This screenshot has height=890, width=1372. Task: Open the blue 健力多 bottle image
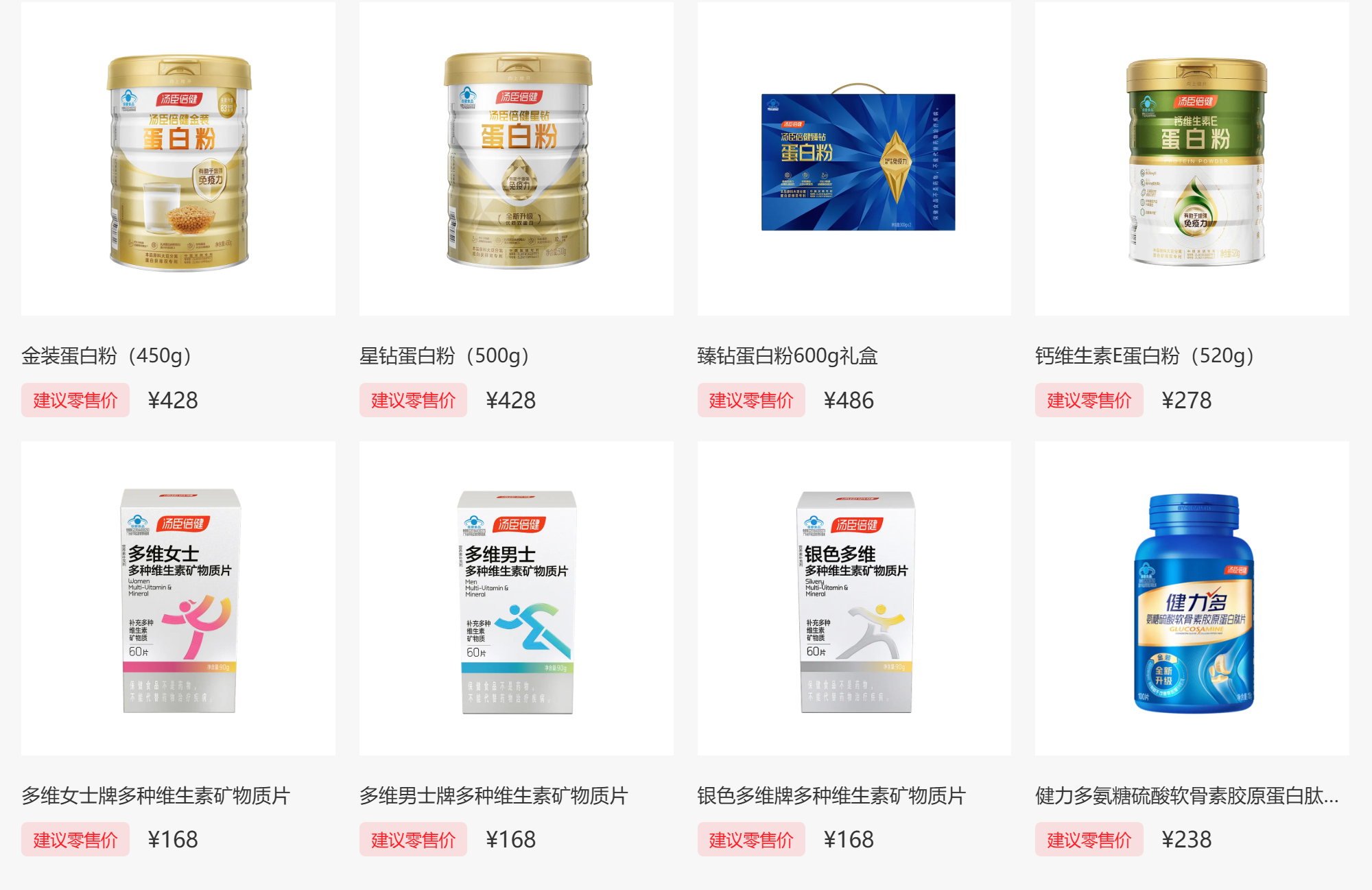pyautogui.click(x=1192, y=598)
